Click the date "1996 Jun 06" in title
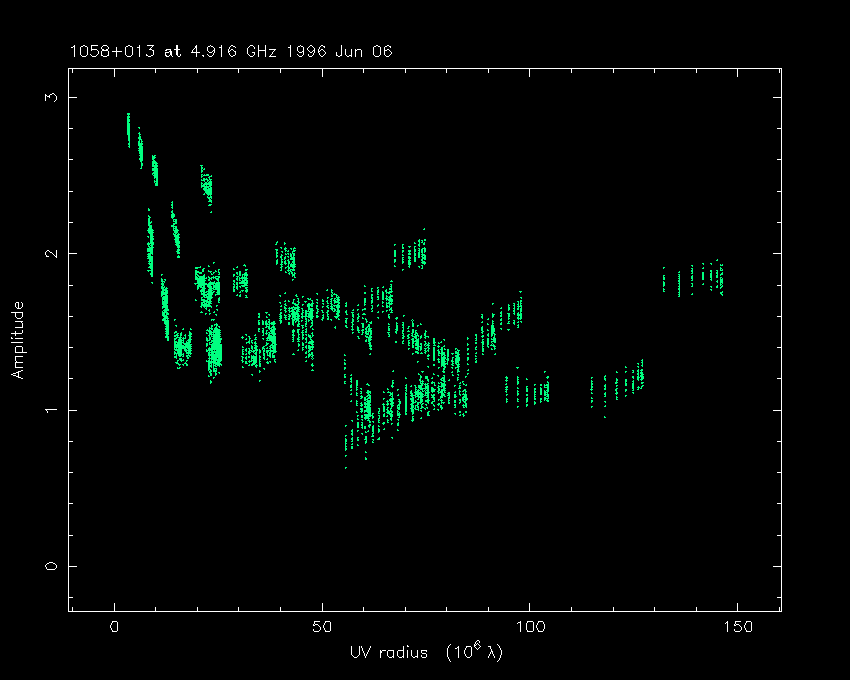The image size is (850, 680). point(335,51)
